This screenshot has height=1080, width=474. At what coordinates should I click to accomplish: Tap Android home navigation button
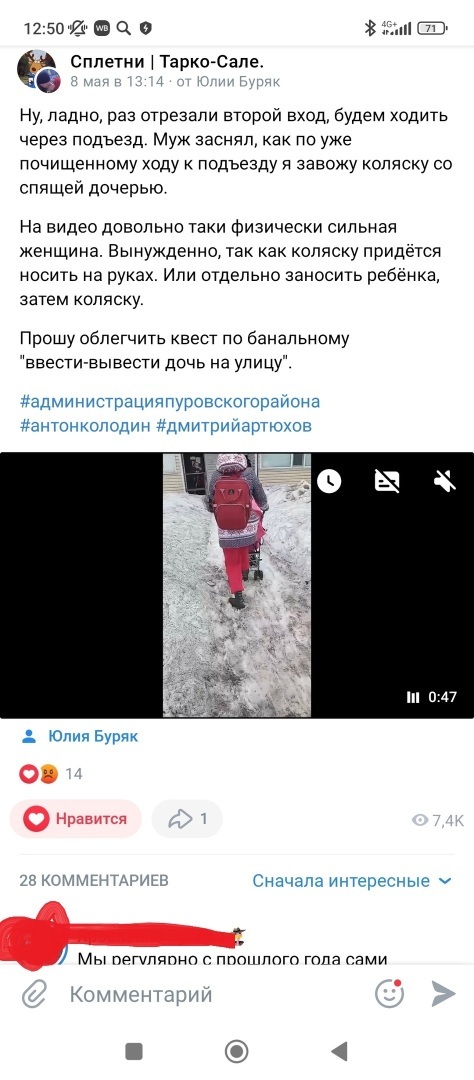[236, 1051]
